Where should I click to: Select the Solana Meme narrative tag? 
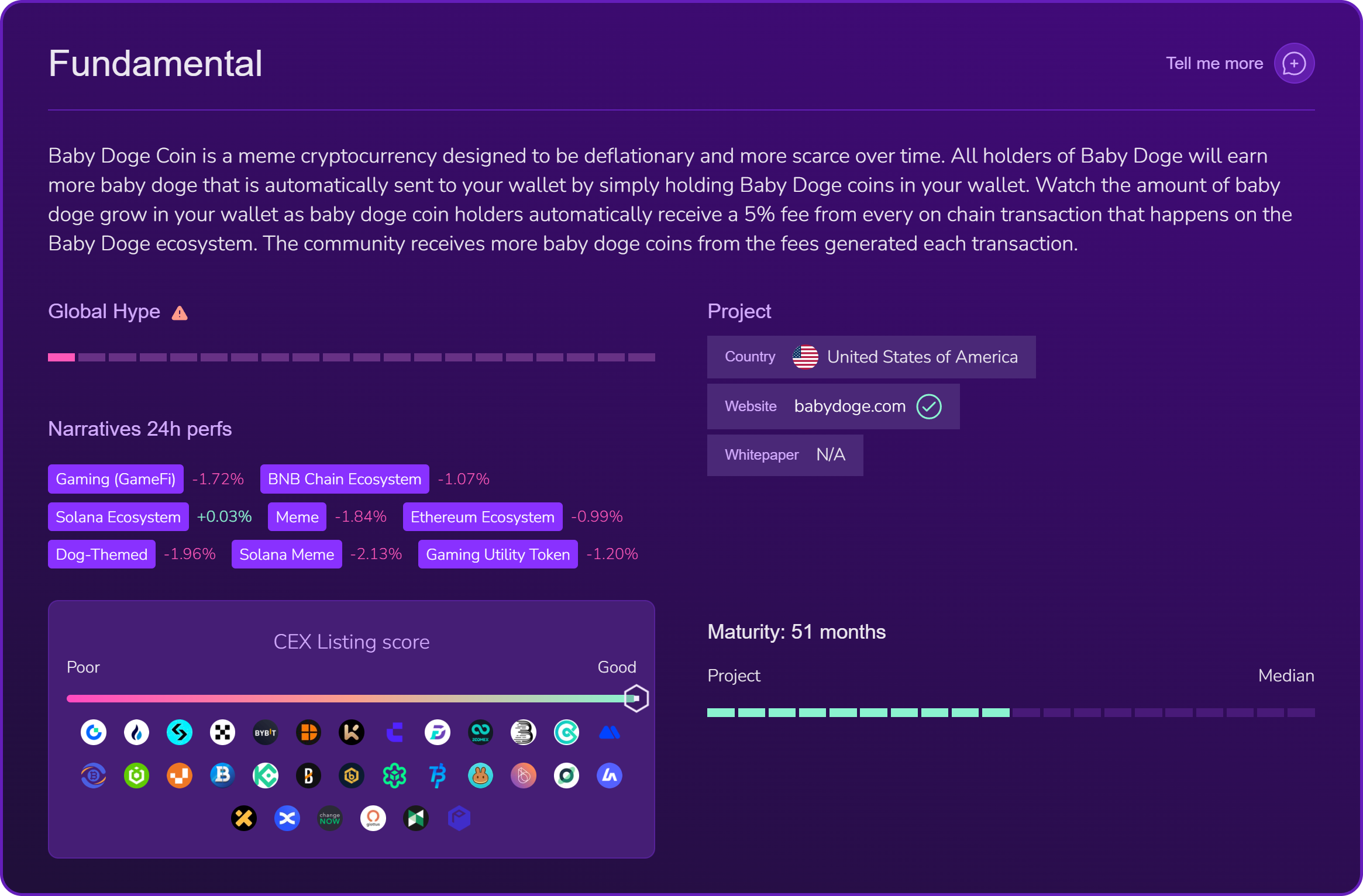click(x=287, y=554)
